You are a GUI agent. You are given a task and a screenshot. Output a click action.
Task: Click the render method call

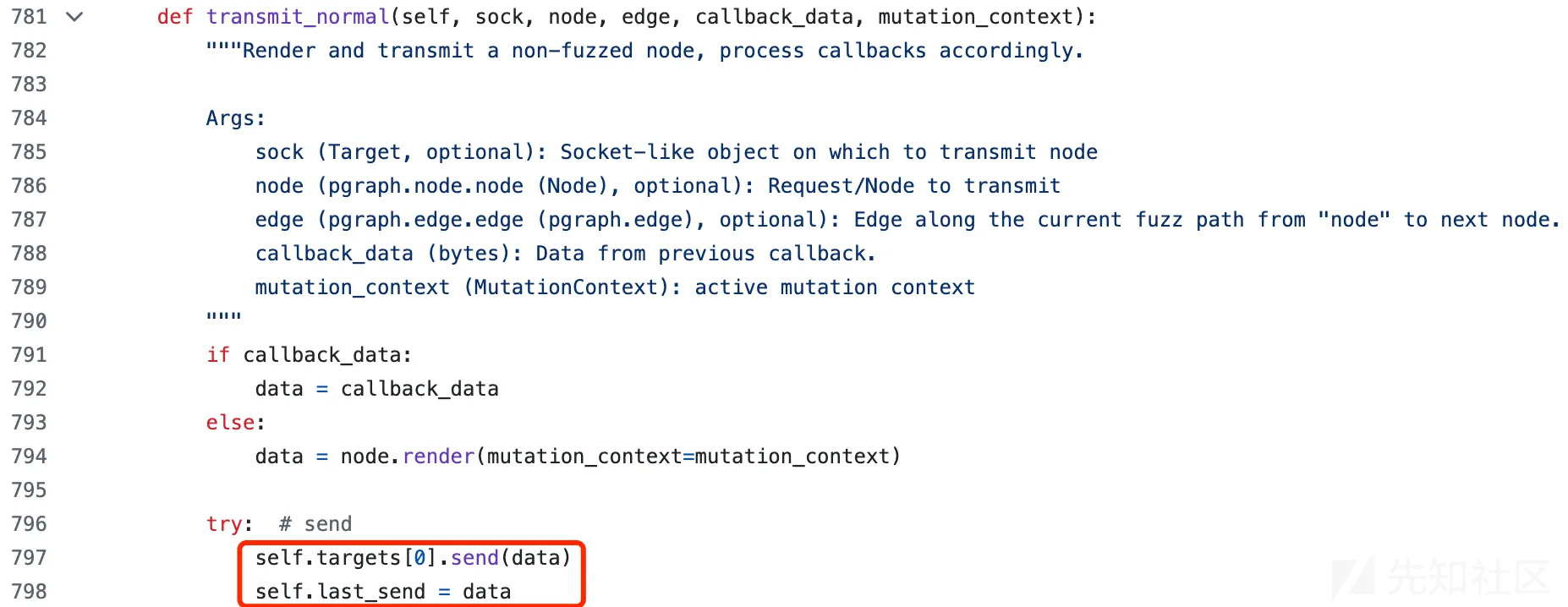click(x=438, y=457)
